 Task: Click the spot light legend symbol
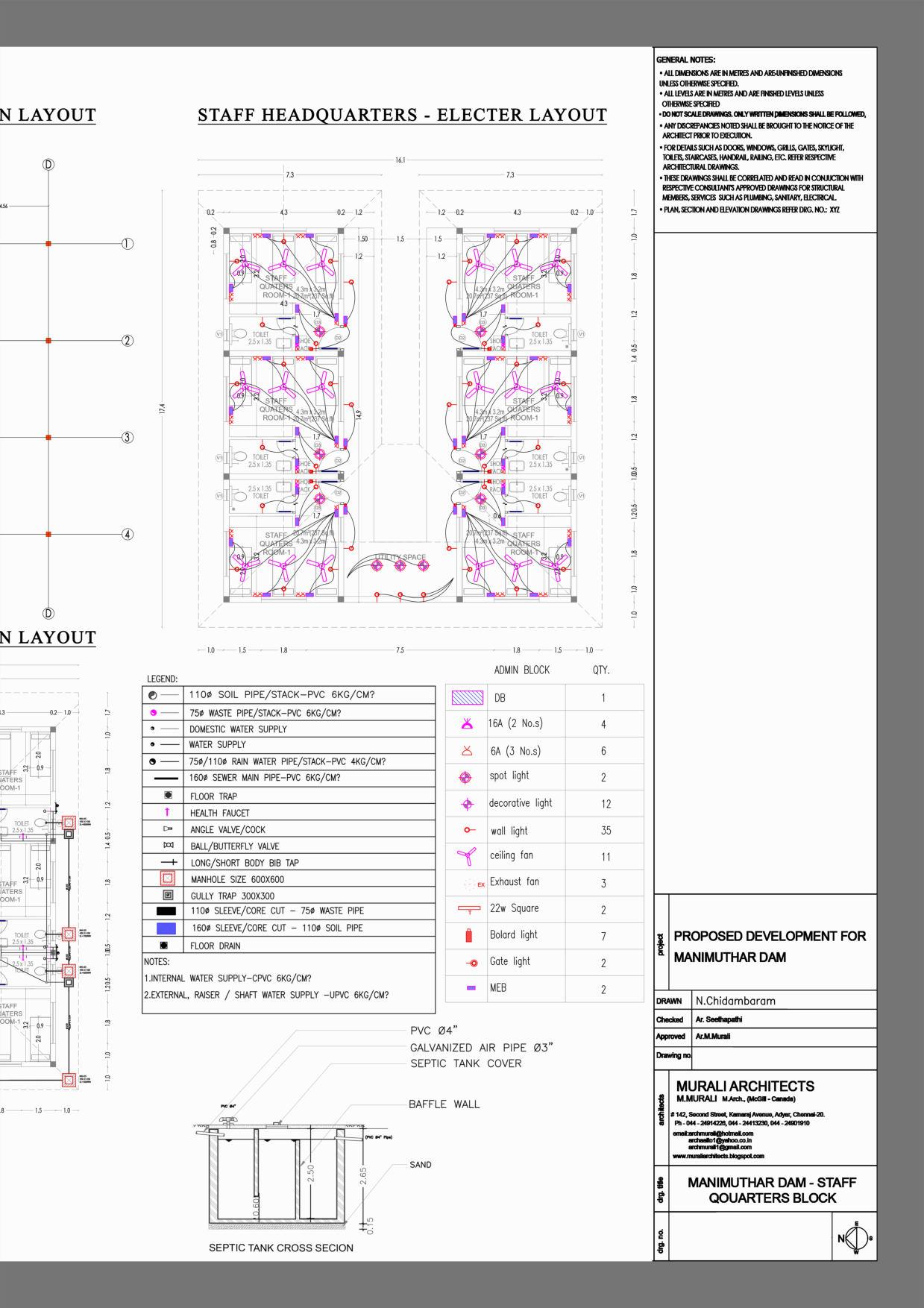(465, 777)
